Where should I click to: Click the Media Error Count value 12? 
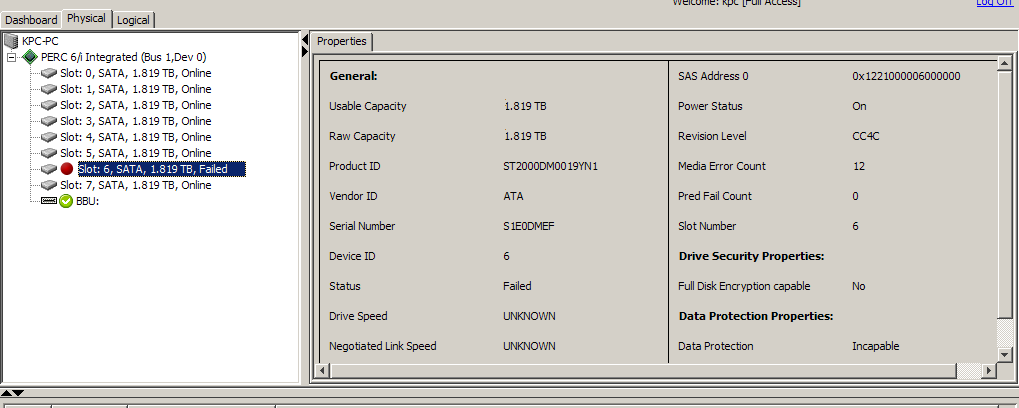(858, 166)
